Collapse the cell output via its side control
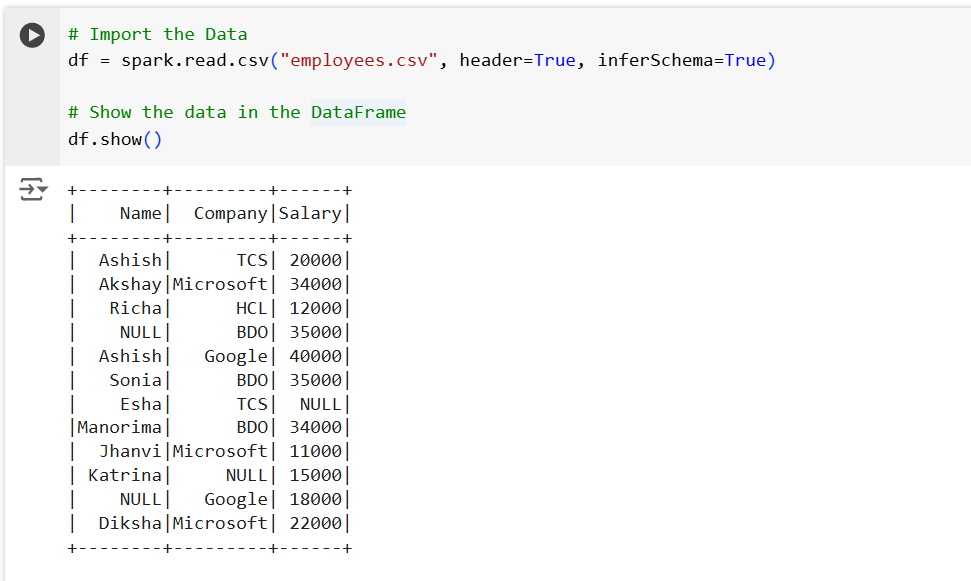This screenshot has width=971, height=581. click(31, 188)
